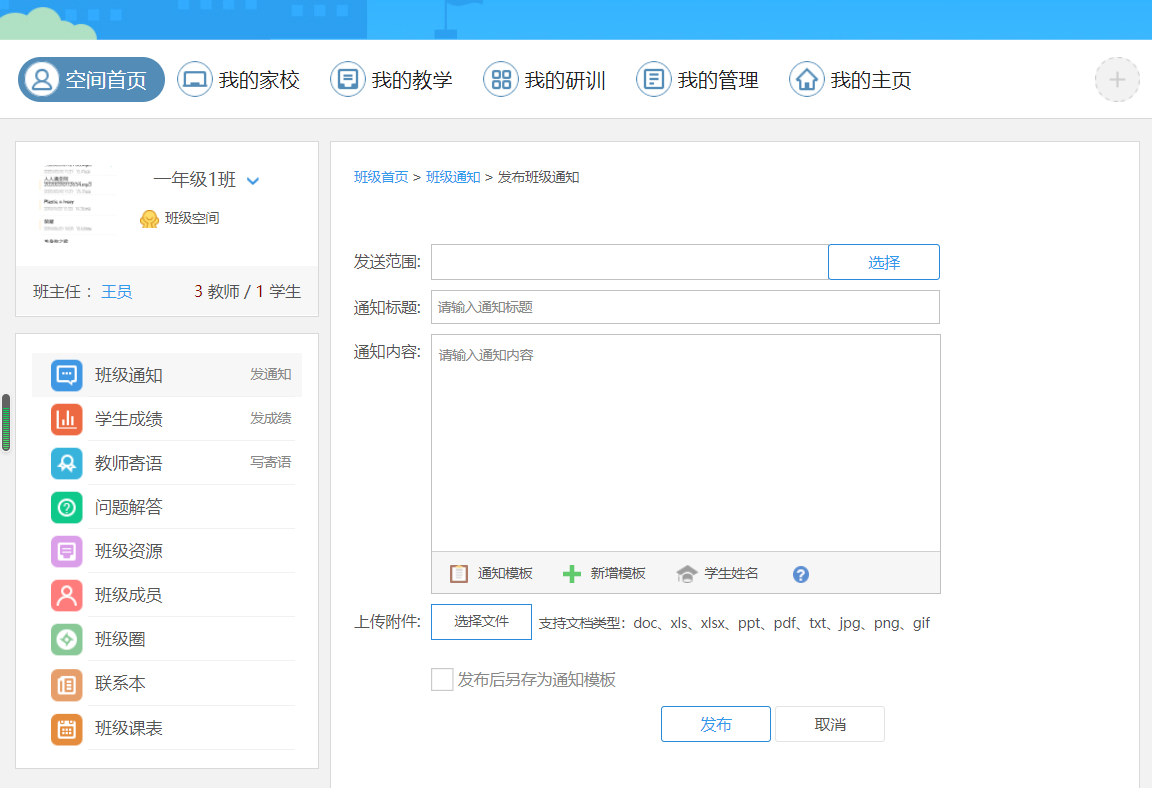This screenshot has width=1152, height=788.
Task: Click the 发布 publish button
Action: click(x=715, y=724)
